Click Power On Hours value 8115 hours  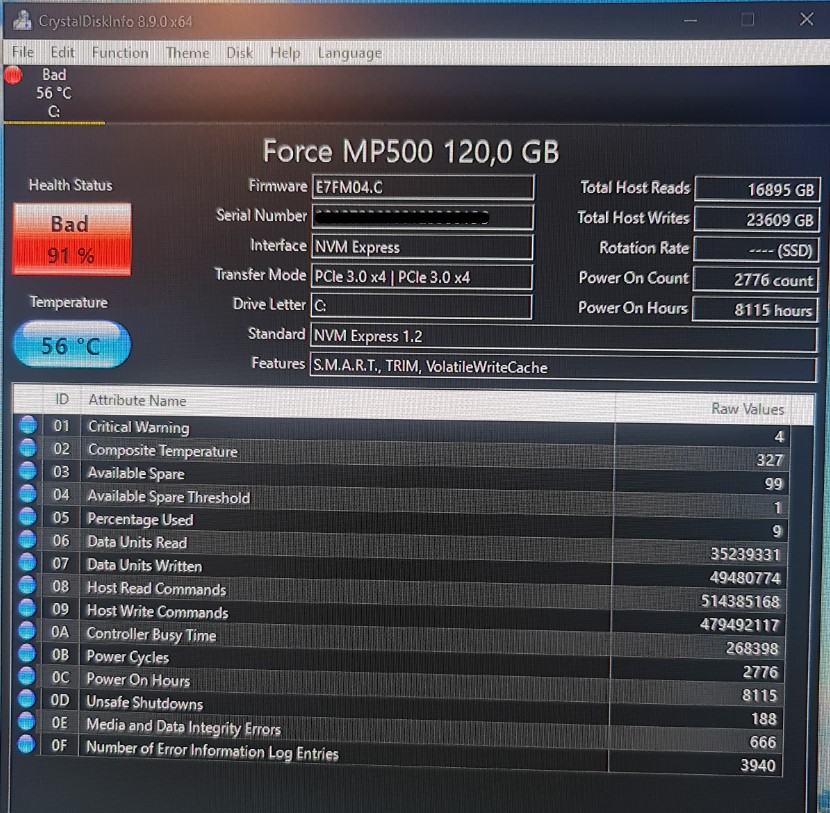754,309
